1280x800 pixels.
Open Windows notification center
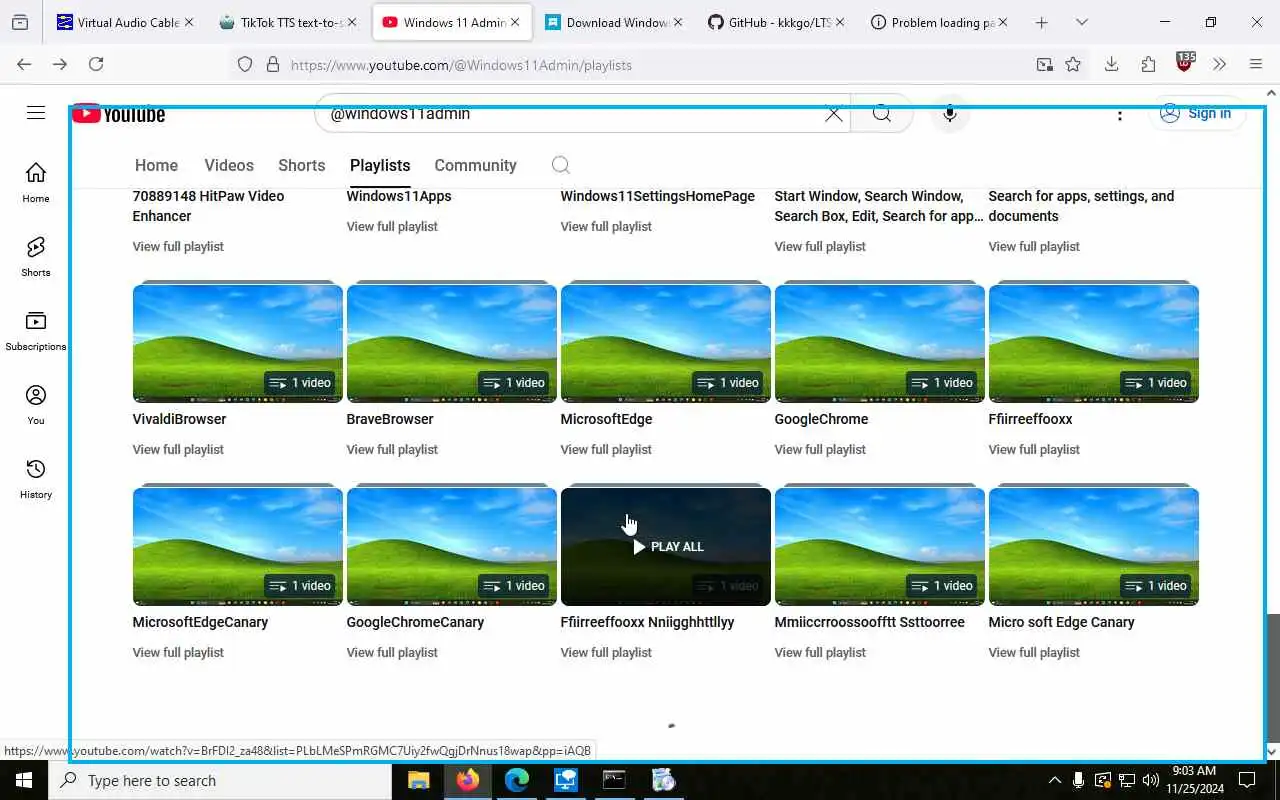pyautogui.click(x=1247, y=780)
